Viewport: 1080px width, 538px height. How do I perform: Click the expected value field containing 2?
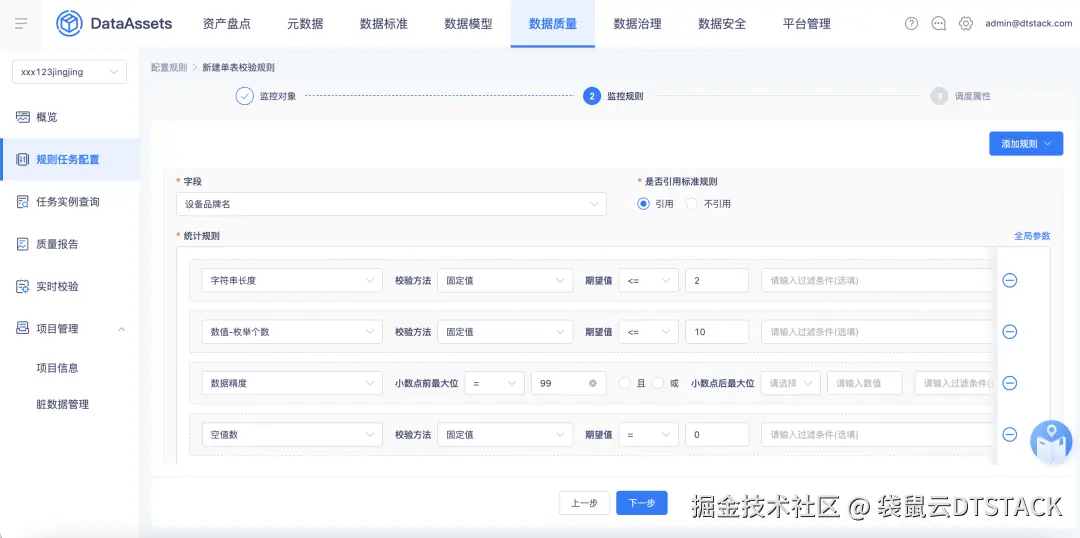click(717, 280)
